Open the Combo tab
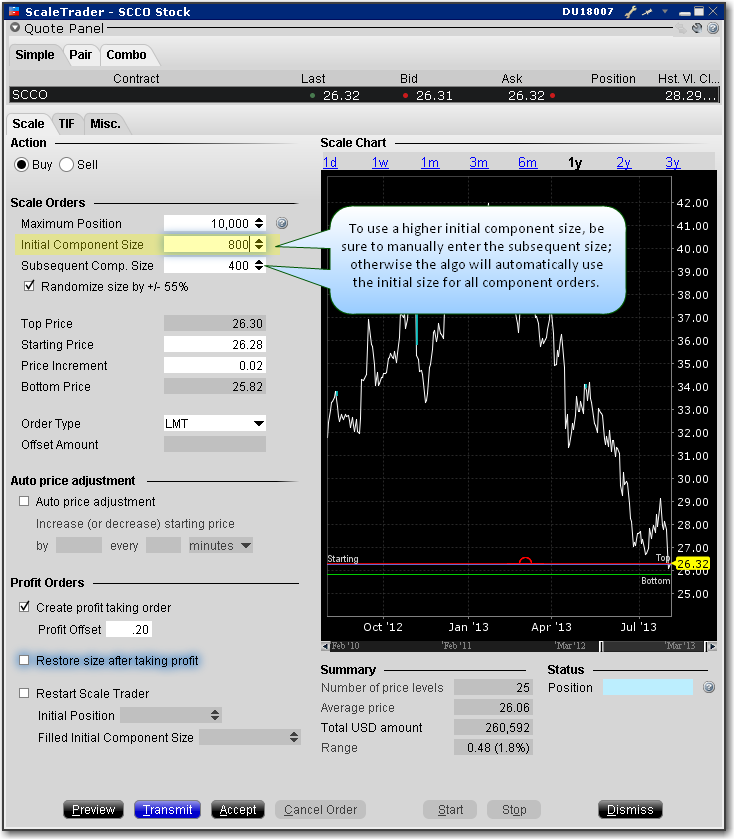734x839 pixels. click(126, 54)
